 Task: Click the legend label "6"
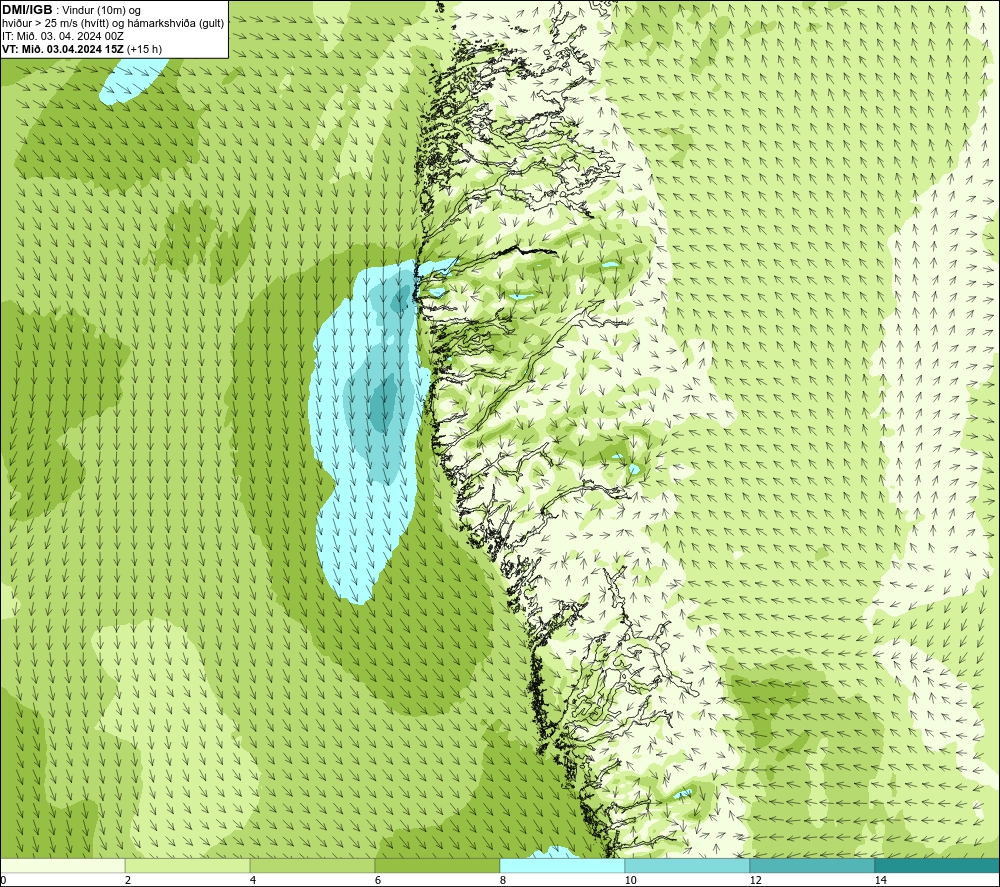click(378, 881)
